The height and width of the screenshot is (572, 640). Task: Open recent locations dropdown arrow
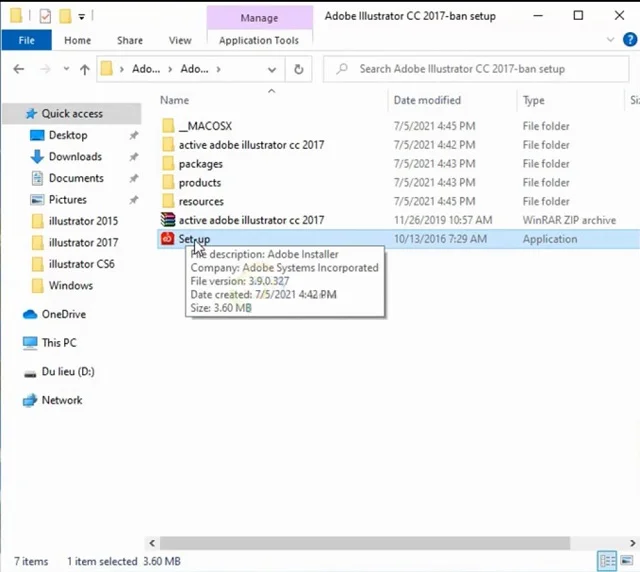tap(66, 69)
